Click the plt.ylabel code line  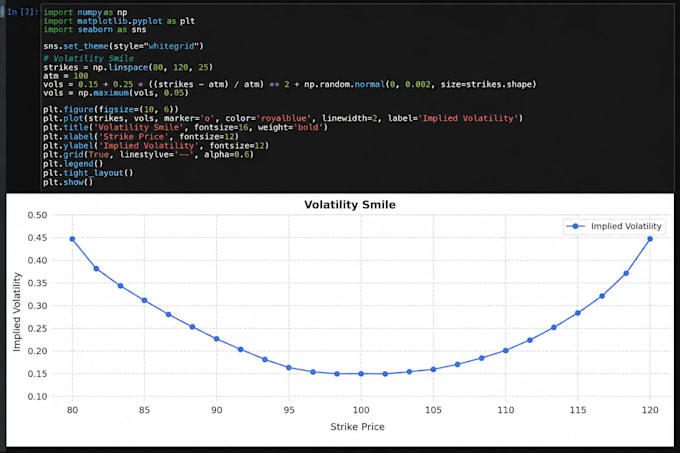coord(156,146)
